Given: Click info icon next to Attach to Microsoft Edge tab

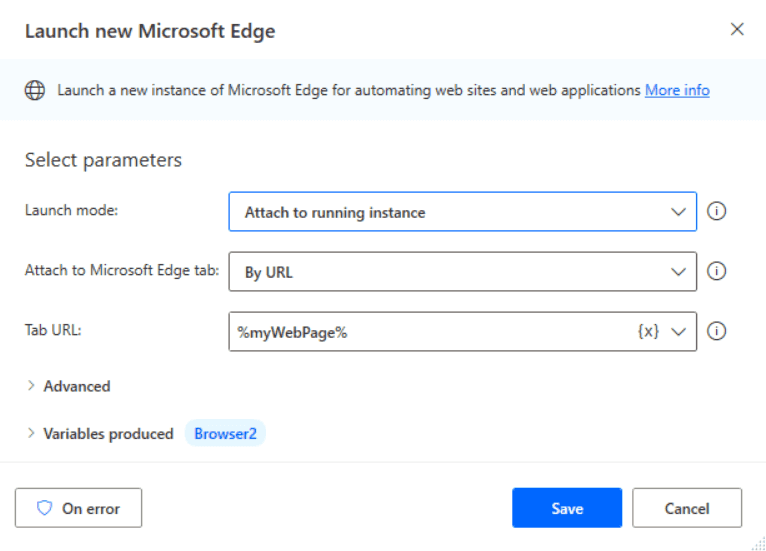Looking at the screenshot, I should point(716,271).
